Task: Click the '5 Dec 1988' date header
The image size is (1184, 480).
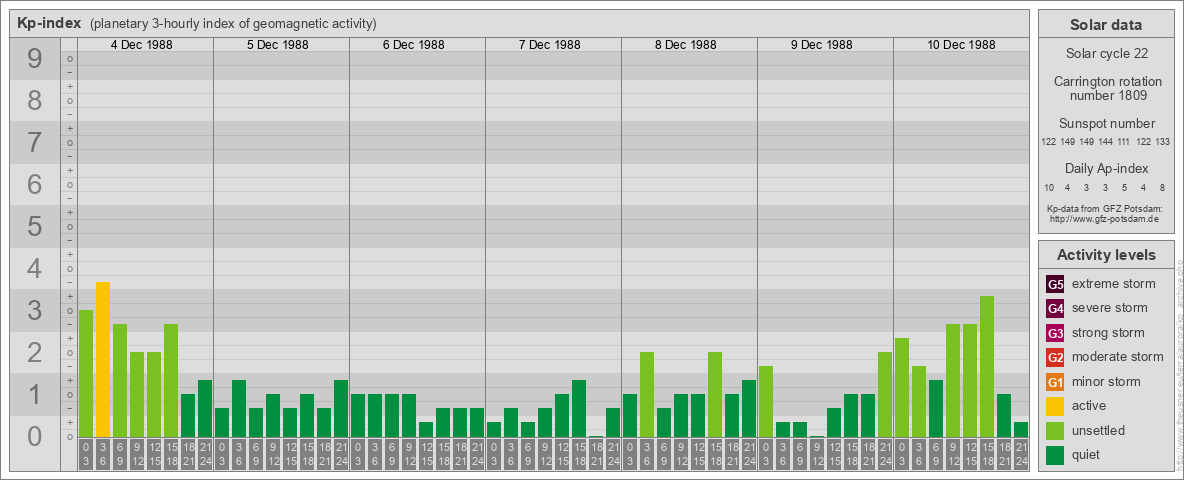Action: pyautogui.click(x=278, y=45)
